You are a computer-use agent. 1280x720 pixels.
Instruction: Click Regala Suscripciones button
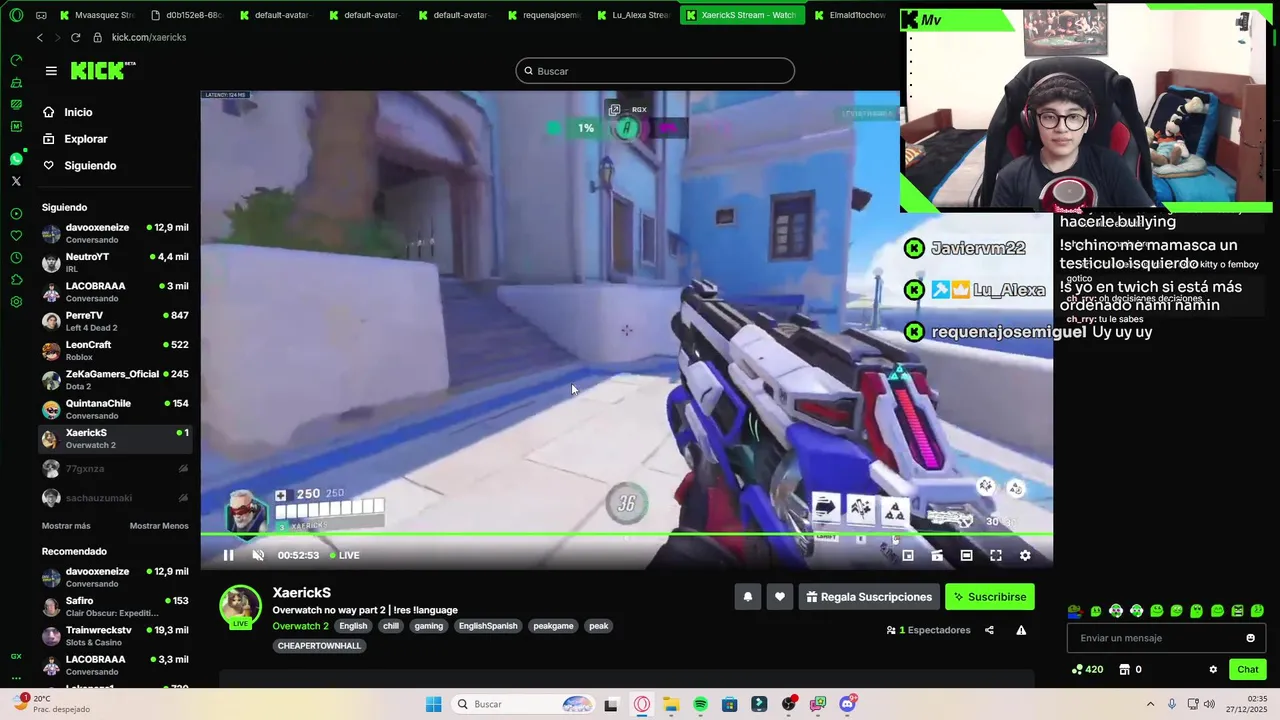pos(869,597)
